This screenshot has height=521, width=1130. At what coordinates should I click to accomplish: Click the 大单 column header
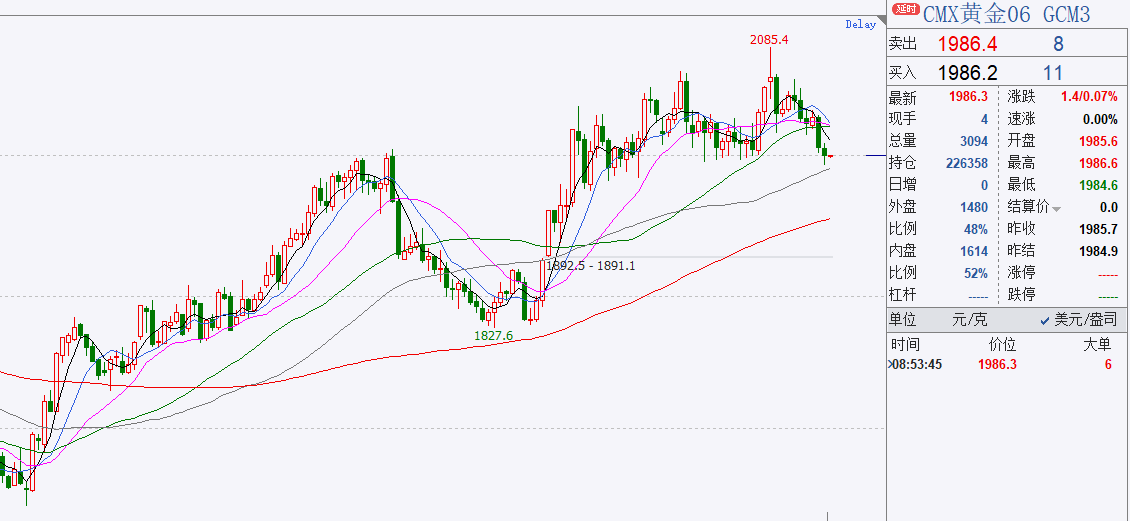pyautogui.click(x=1098, y=344)
